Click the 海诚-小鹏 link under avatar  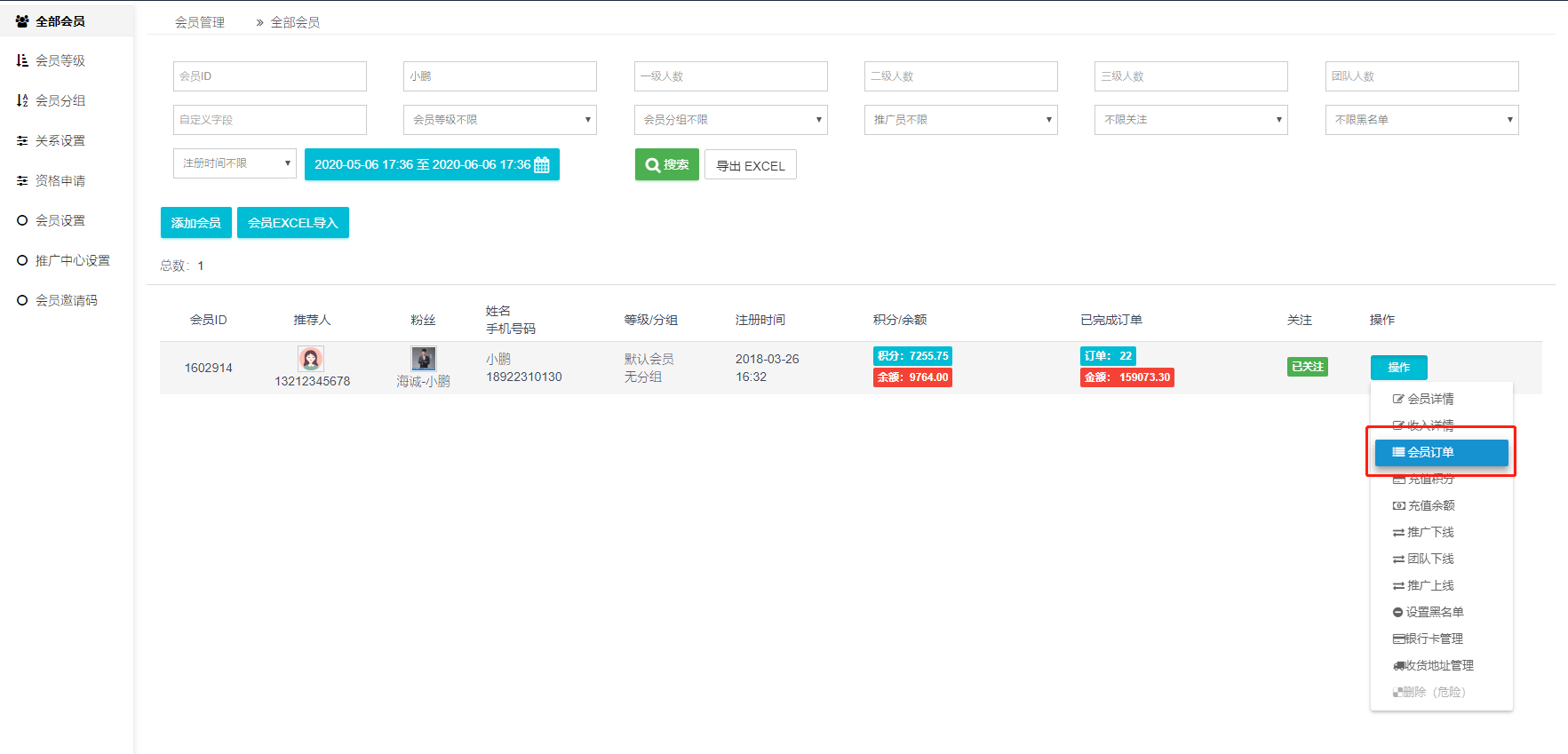(424, 381)
